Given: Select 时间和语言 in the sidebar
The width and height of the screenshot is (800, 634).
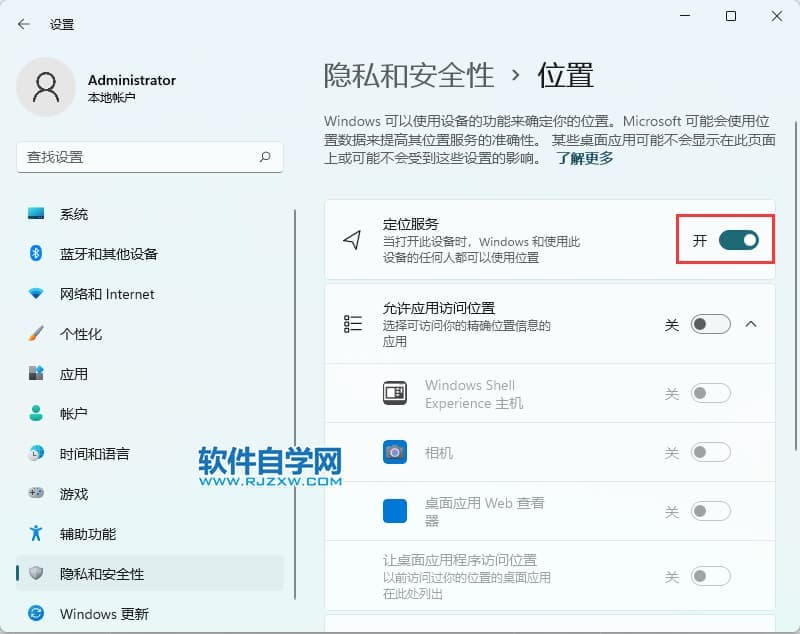Looking at the screenshot, I should [x=94, y=453].
